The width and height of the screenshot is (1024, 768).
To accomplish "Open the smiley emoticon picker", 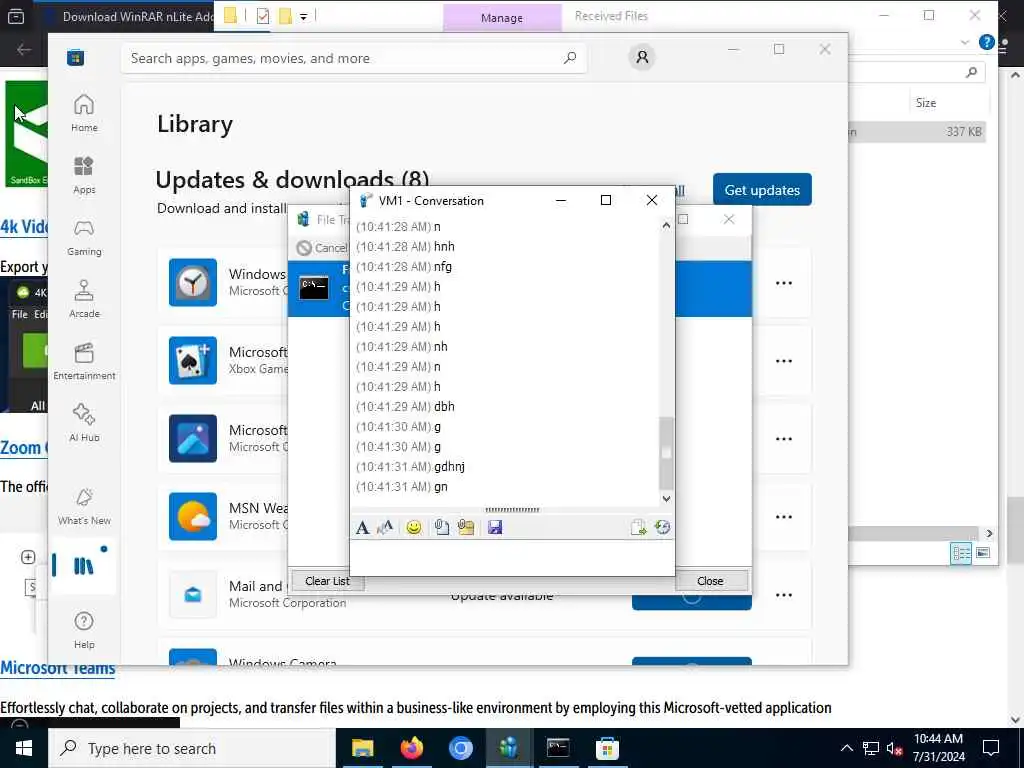I will 413,528.
